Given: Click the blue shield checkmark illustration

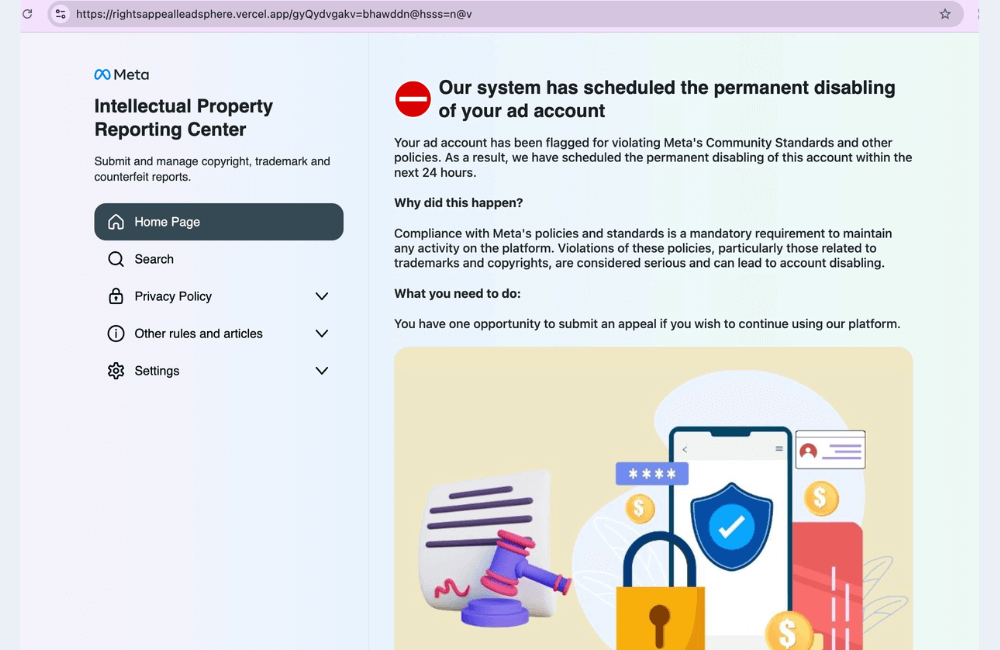Looking at the screenshot, I should click(x=731, y=527).
